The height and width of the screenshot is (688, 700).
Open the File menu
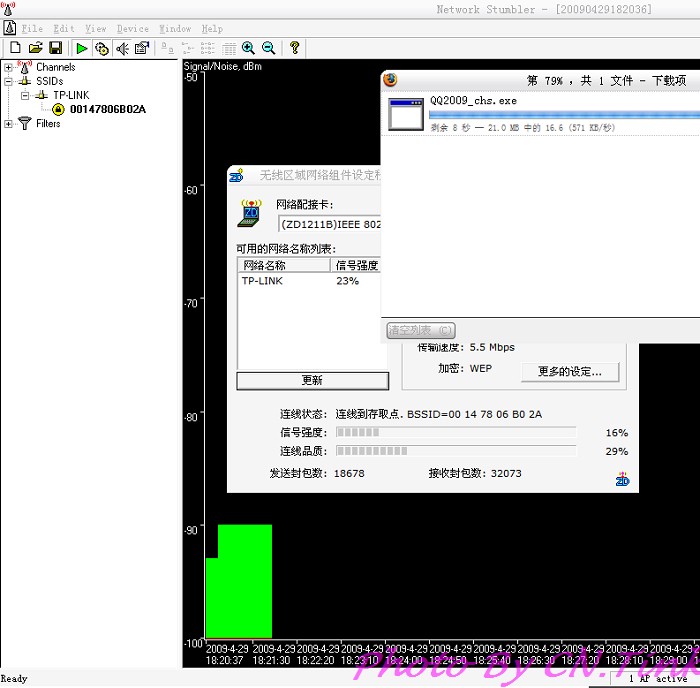[x=32, y=29]
